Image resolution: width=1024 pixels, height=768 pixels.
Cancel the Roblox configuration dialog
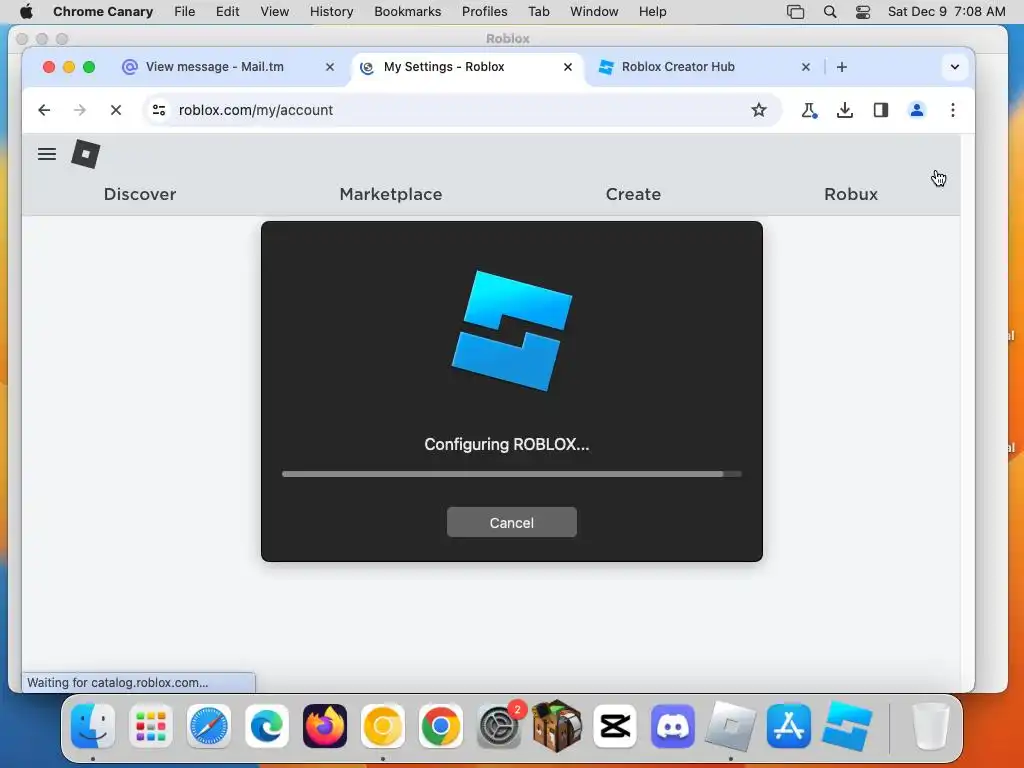coord(511,522)
